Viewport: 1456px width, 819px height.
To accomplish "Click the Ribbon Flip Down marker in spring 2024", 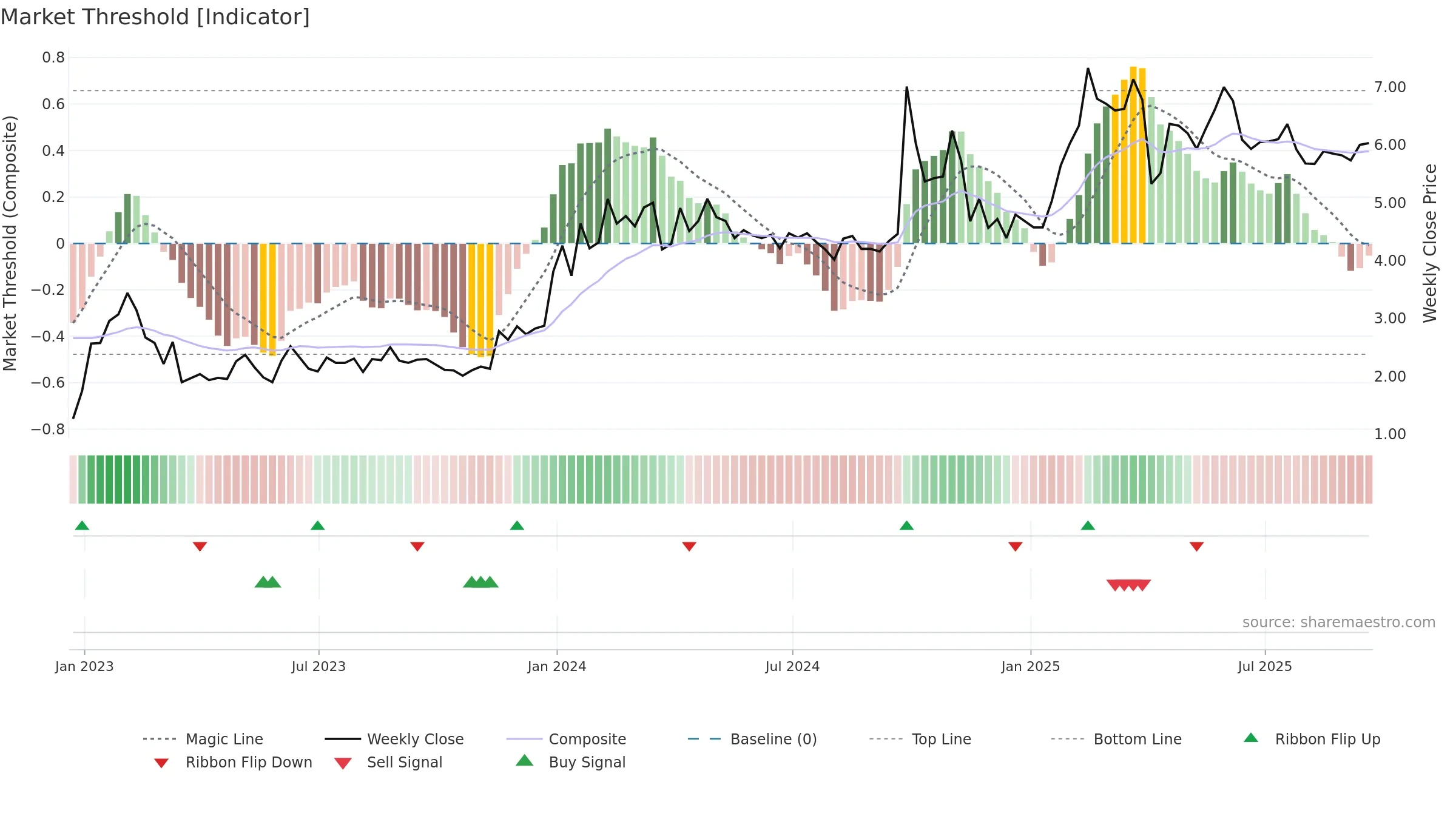I will click(689, 547).
